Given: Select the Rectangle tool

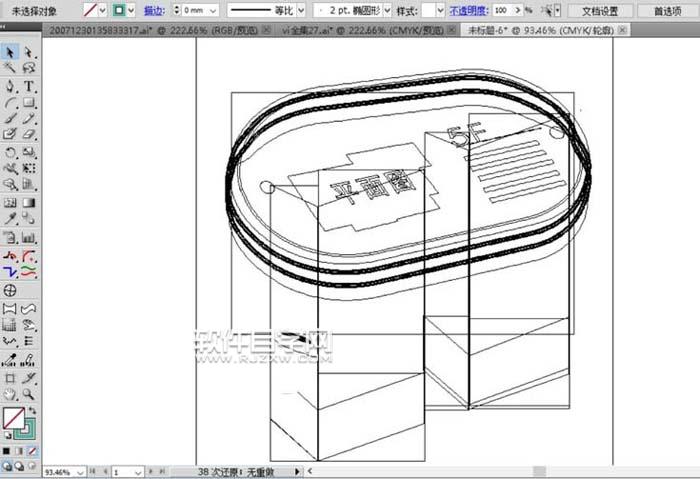Looking at the screenshot, I should [x=29, y=103].
